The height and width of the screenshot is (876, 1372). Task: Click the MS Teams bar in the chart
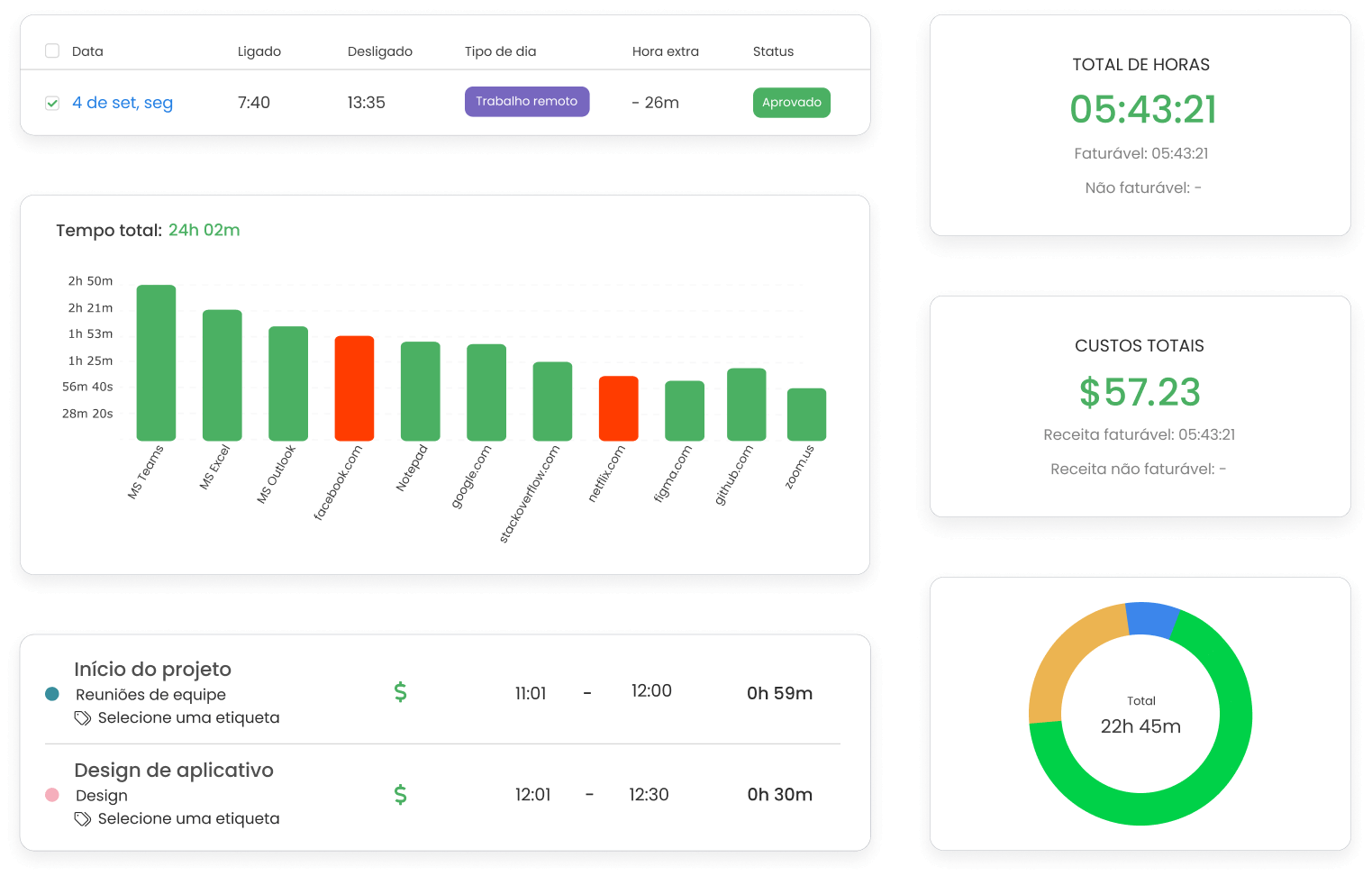click(x=155, y=360)
